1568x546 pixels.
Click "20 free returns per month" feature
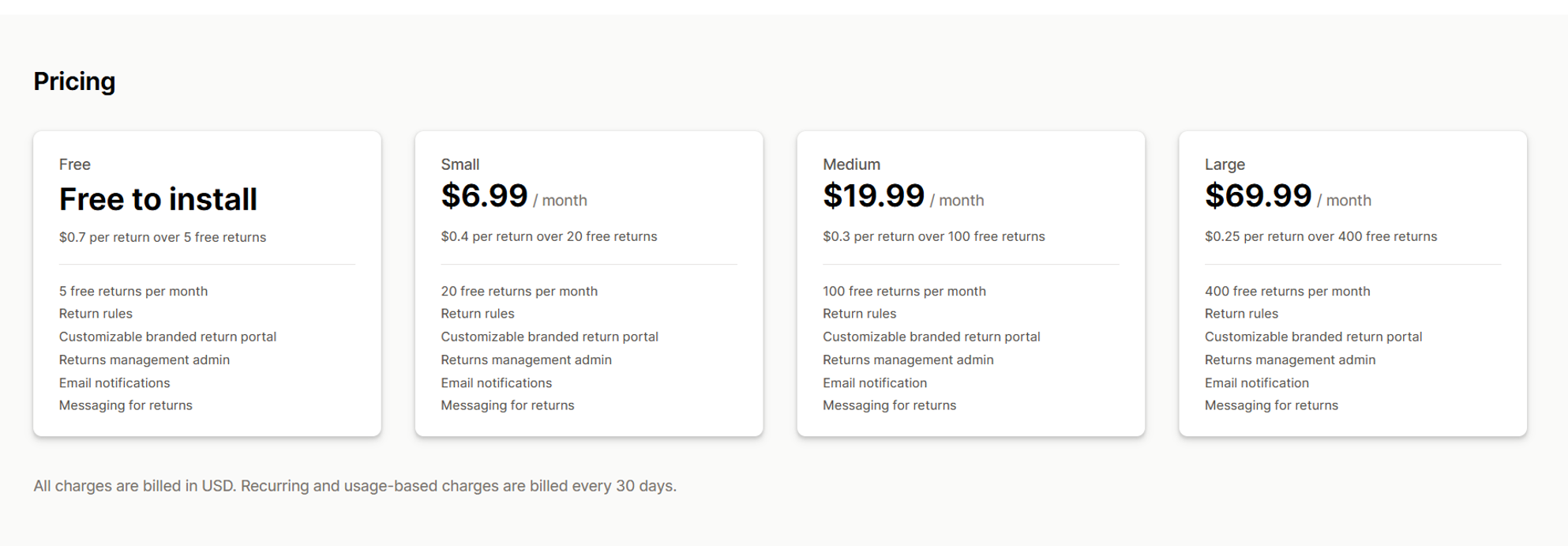pyautogui.click(x=519, y=291)
